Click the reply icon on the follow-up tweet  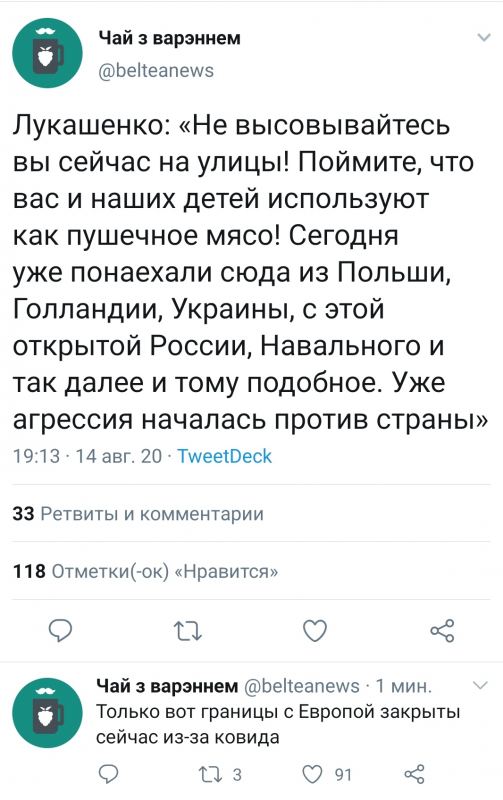(x=108, y=774)
